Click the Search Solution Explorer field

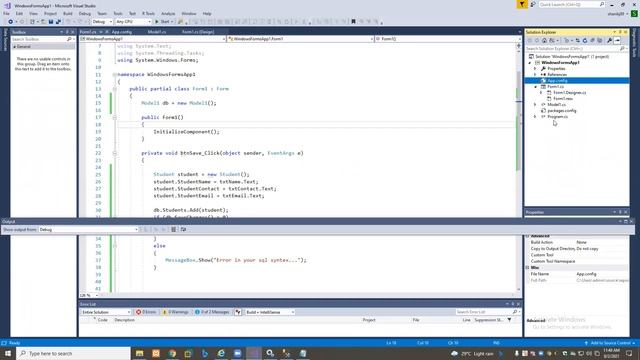(x=576, y=49)
